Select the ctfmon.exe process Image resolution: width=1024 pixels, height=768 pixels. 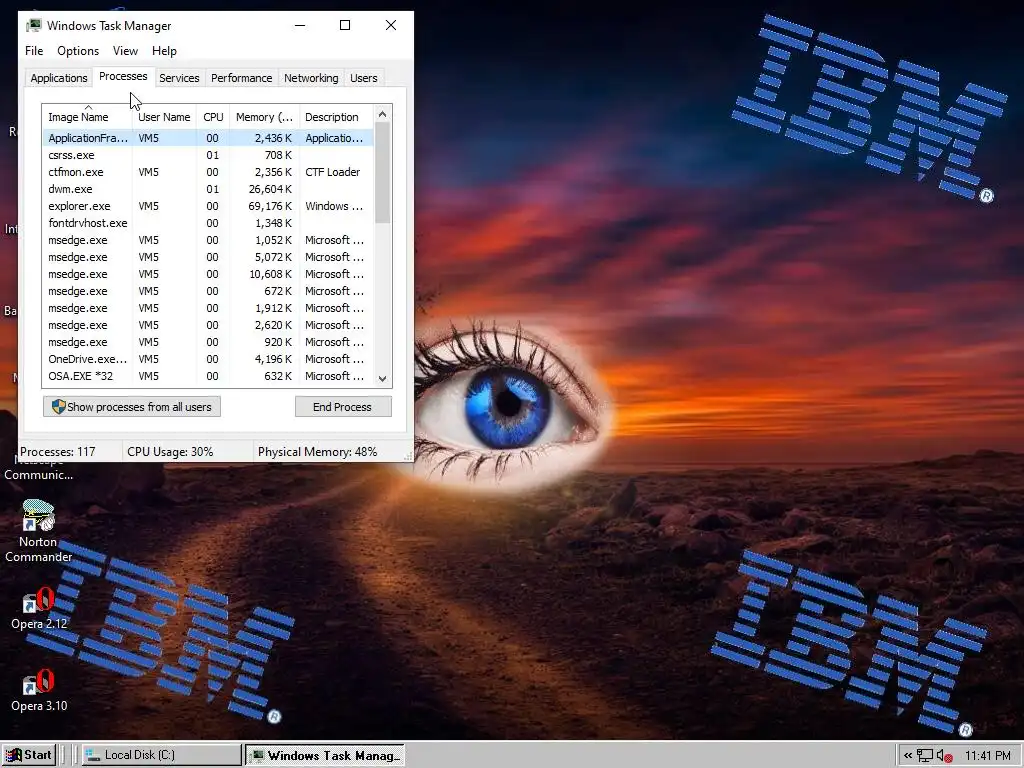(x=208, y=172)
